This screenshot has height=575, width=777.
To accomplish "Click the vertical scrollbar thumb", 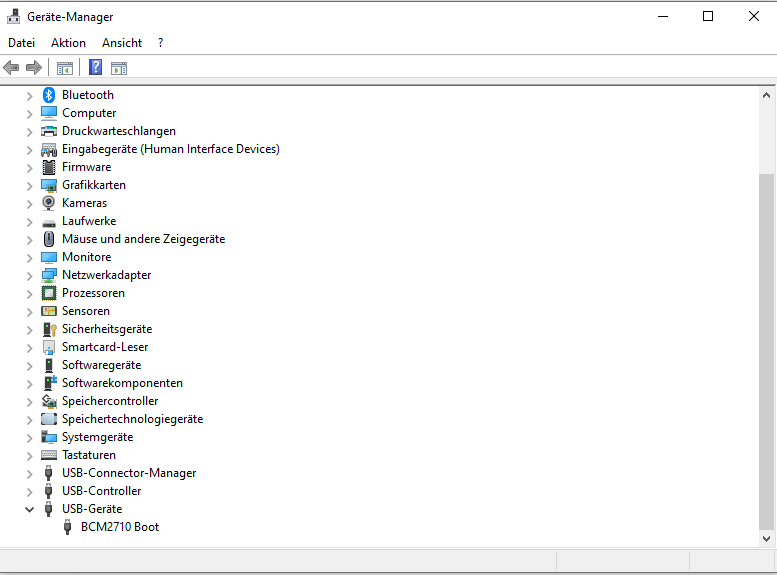I will click(766, 352).
